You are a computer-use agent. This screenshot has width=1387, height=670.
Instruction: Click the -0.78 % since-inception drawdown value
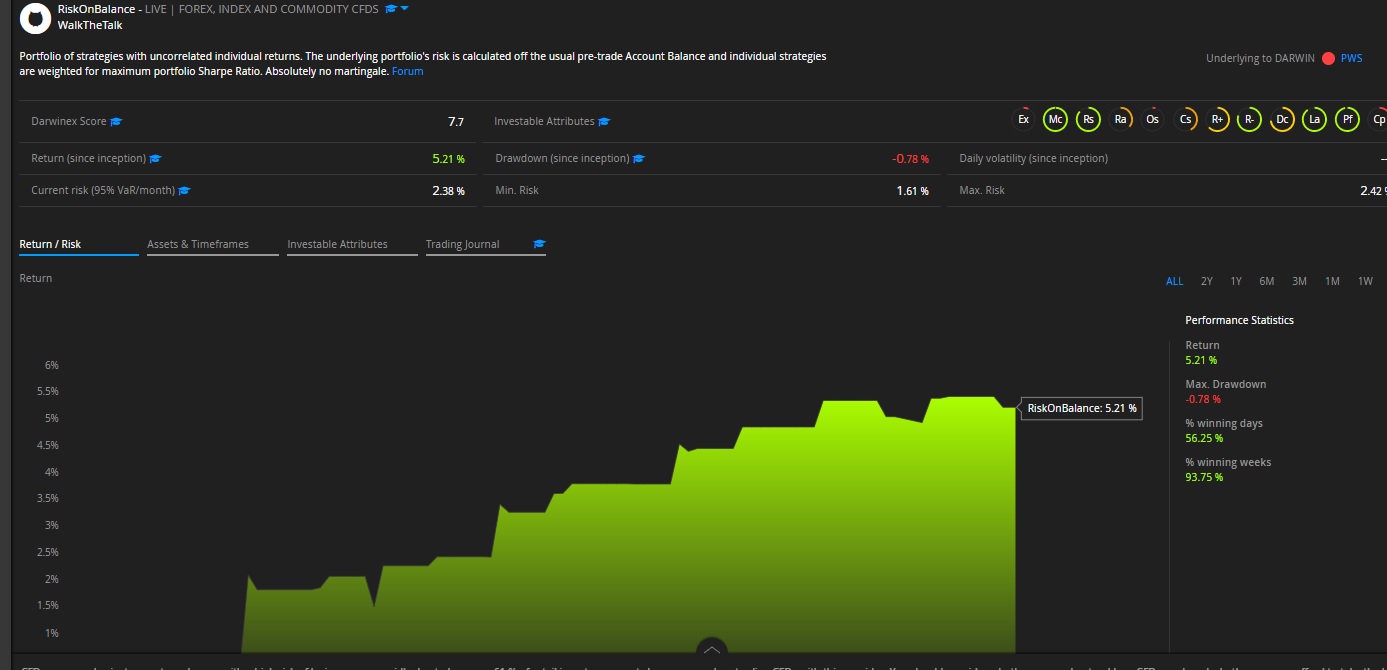pos(910,159)
